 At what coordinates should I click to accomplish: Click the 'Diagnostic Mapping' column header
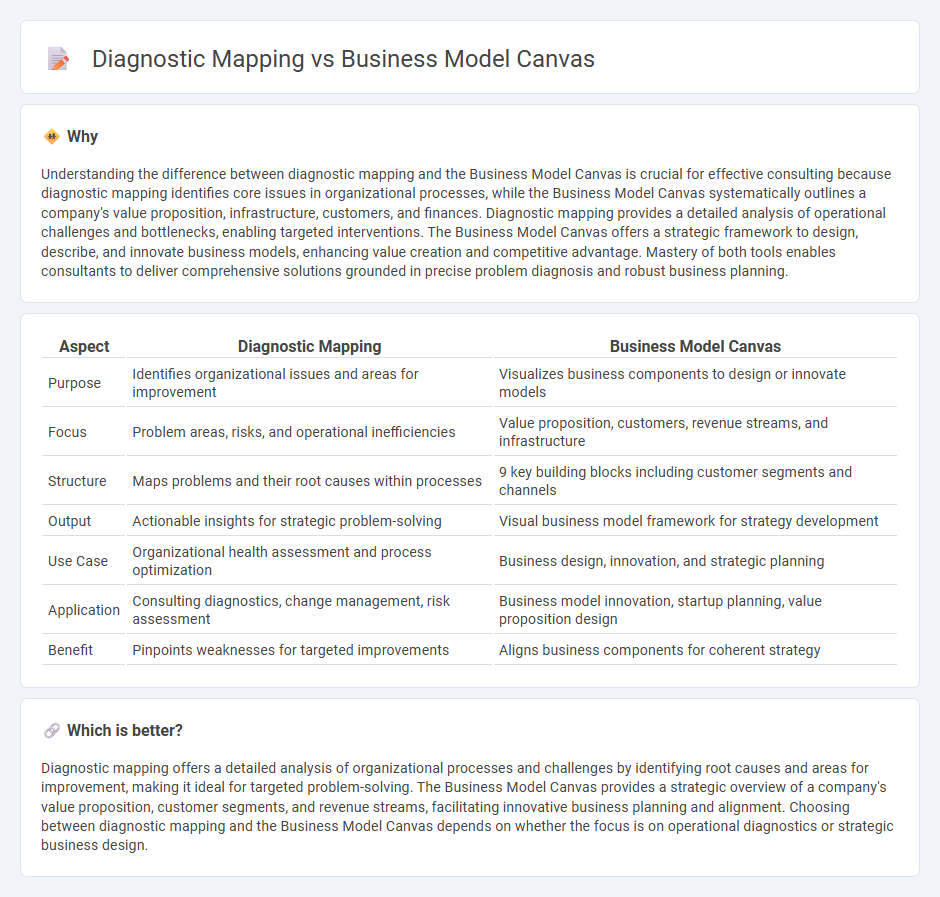click(x=309, y=347)
